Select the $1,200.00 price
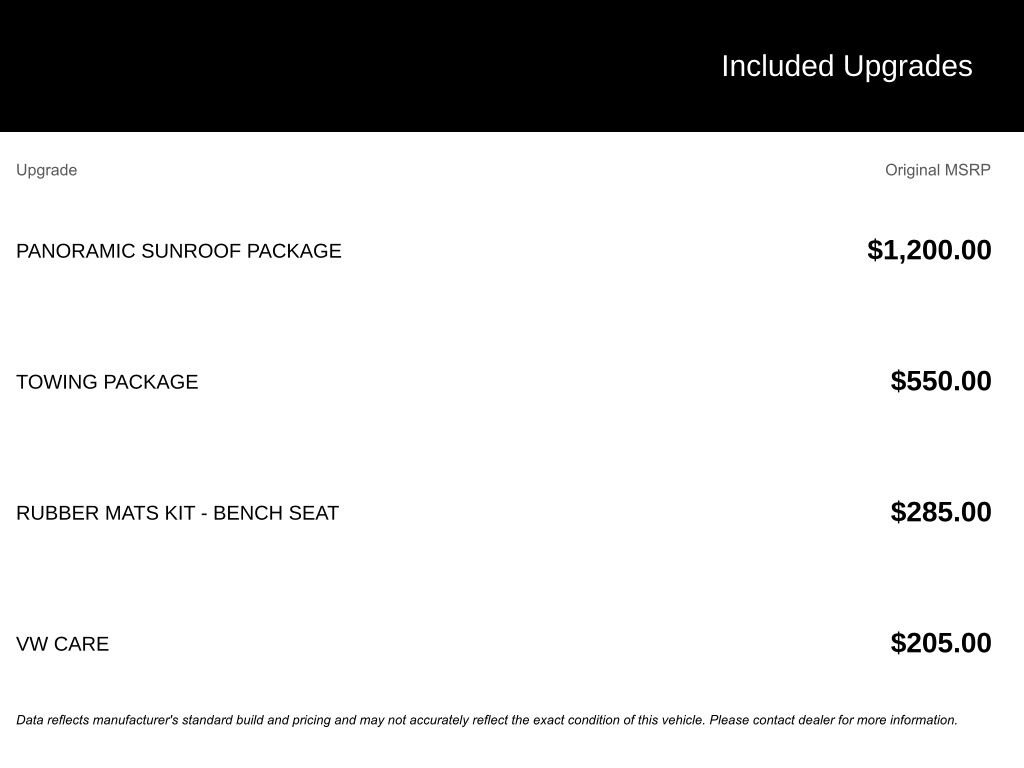The height and width of the screenshot is (768, 1024). (929, 250)
